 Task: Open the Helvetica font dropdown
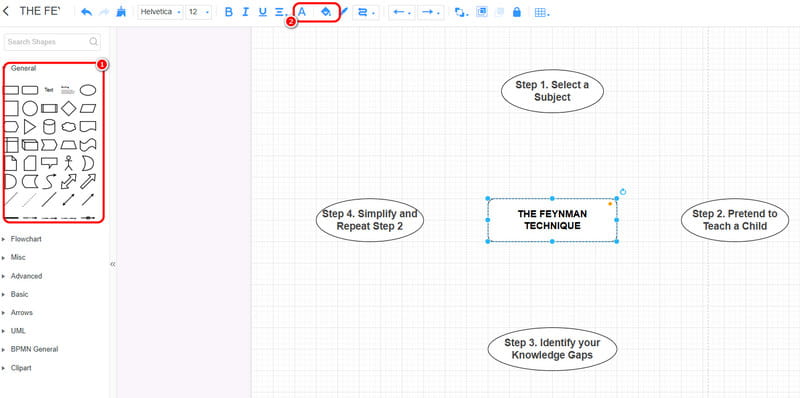tap(160, 12)
